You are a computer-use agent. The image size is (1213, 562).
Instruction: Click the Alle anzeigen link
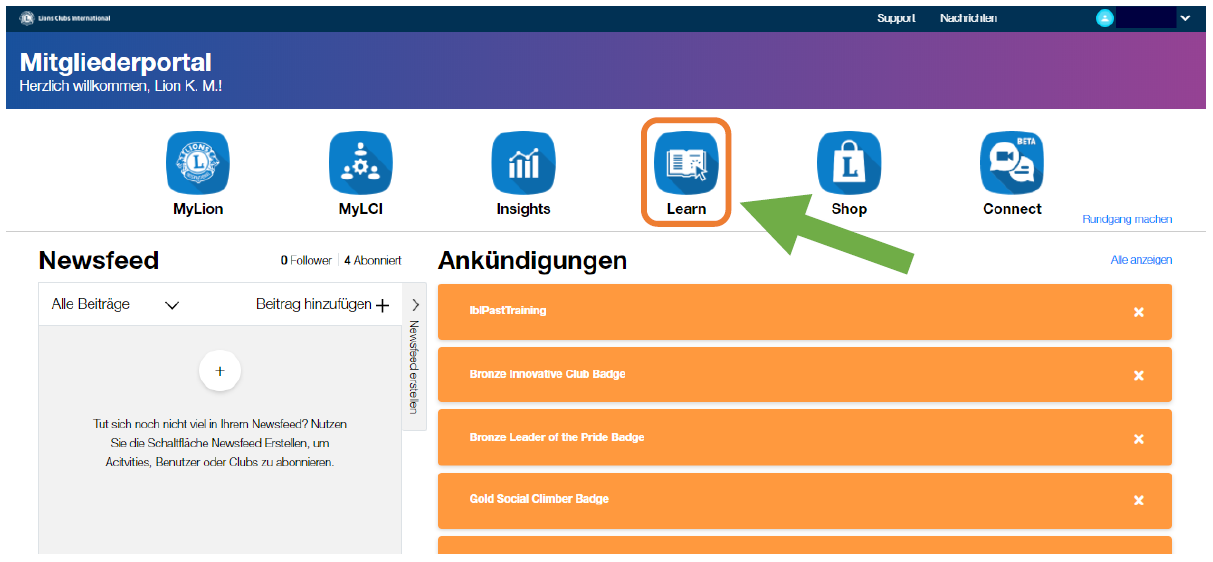pos(1141,260)
